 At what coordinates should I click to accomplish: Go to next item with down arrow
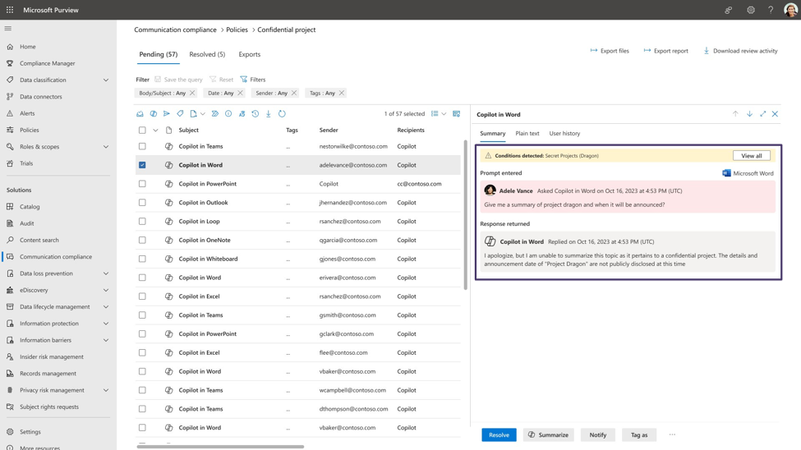click(x=749, y=114)
